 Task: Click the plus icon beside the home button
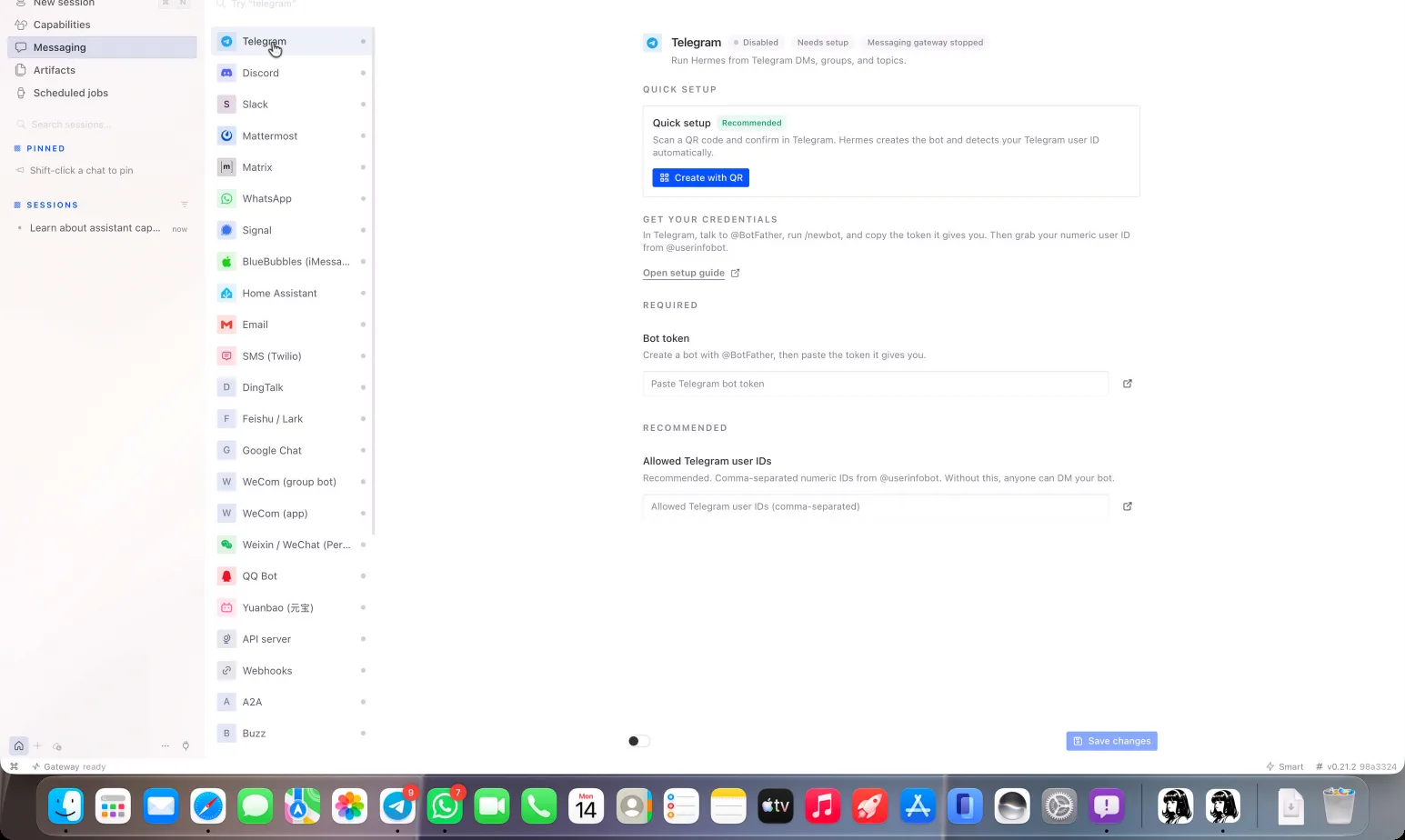37,745
